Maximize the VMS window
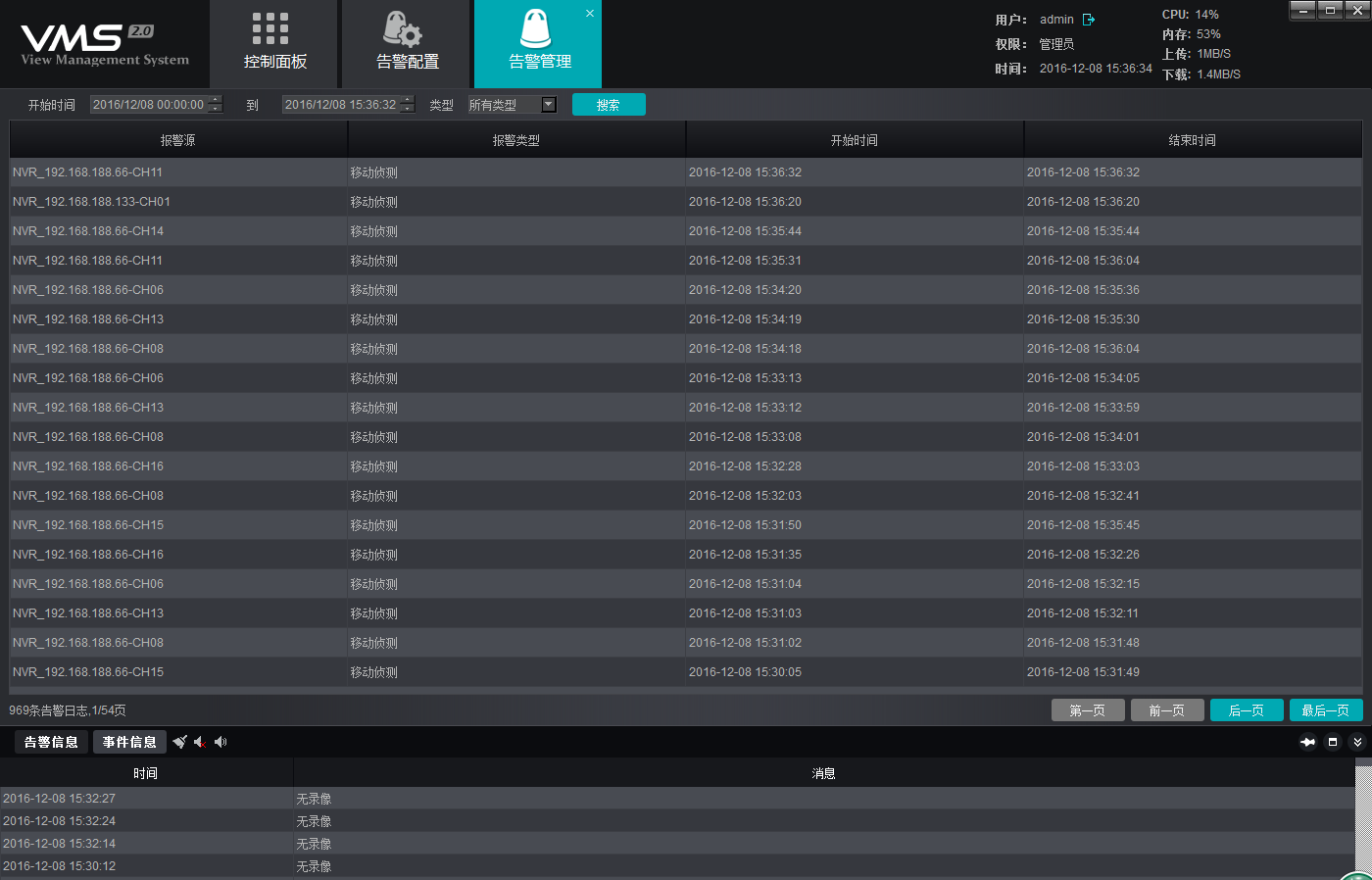This screenshot has height=880, width=1372. [1330, 10]
